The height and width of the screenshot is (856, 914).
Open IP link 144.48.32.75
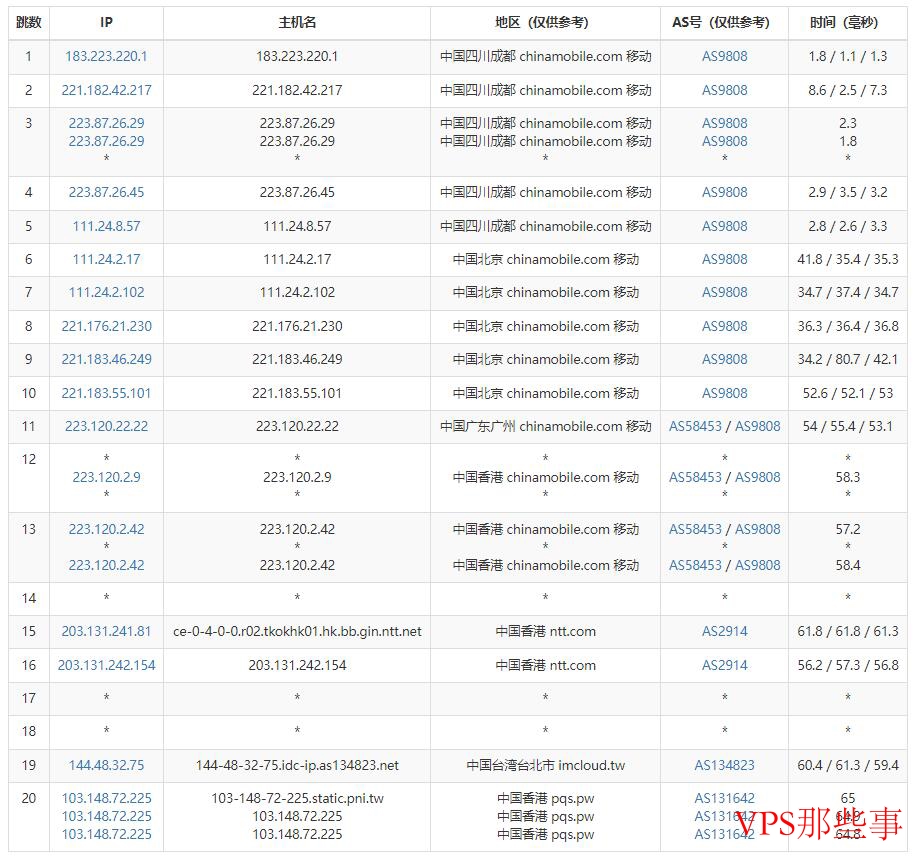click(x=106, y=766)
